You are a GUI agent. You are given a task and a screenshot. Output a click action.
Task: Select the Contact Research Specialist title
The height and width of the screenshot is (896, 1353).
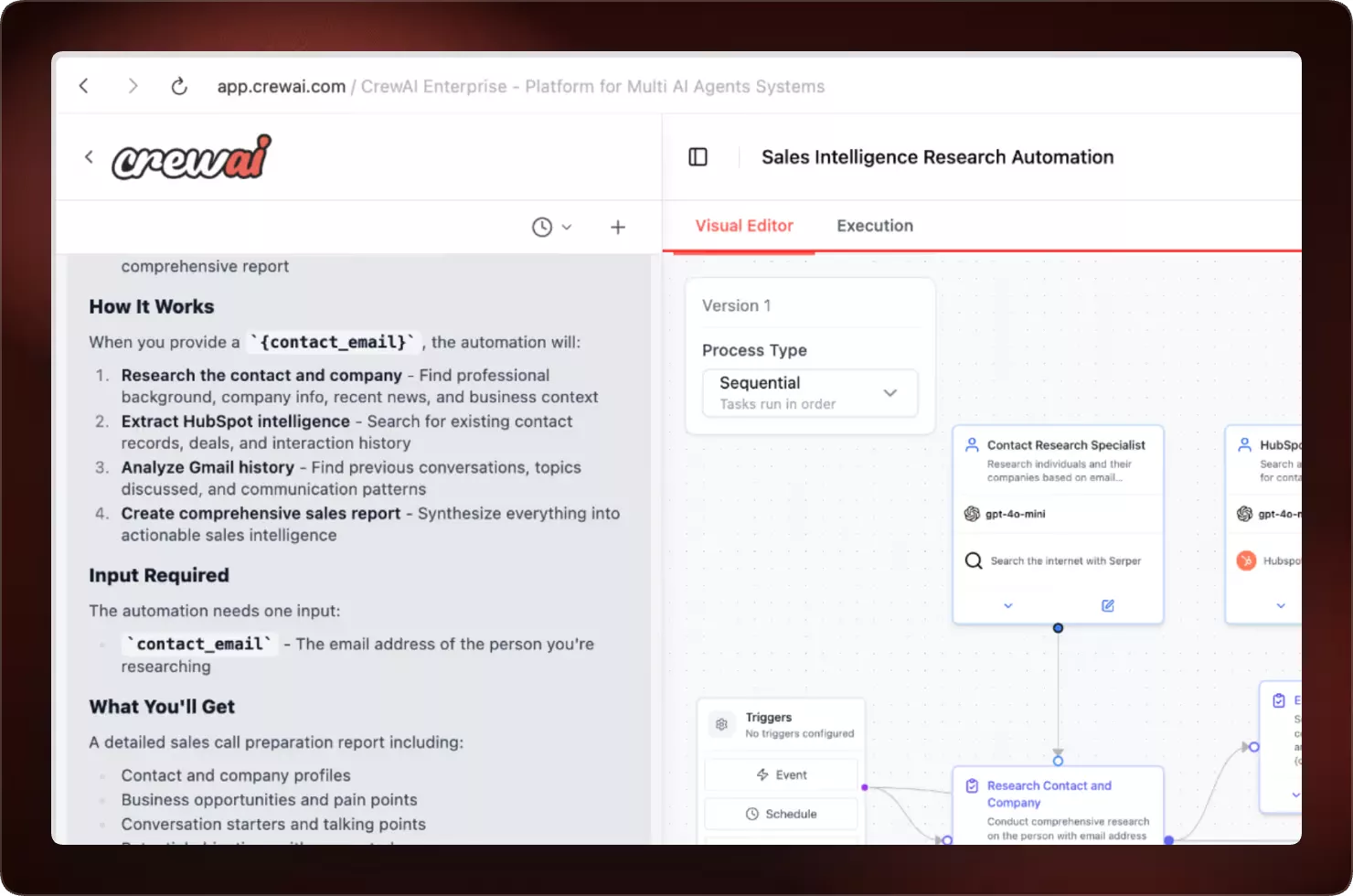[1066, 444]
